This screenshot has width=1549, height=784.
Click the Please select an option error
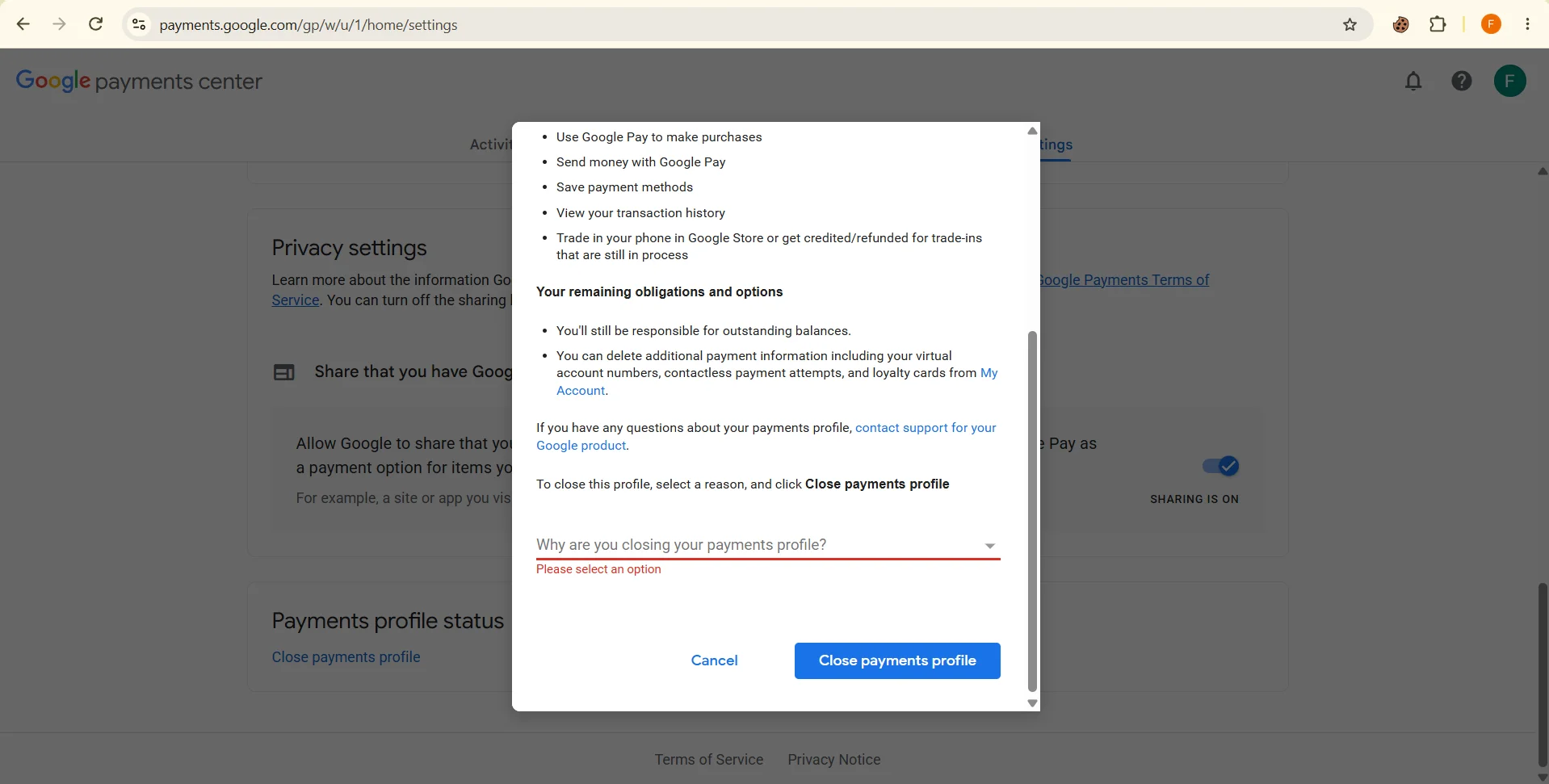coord(598,569)
